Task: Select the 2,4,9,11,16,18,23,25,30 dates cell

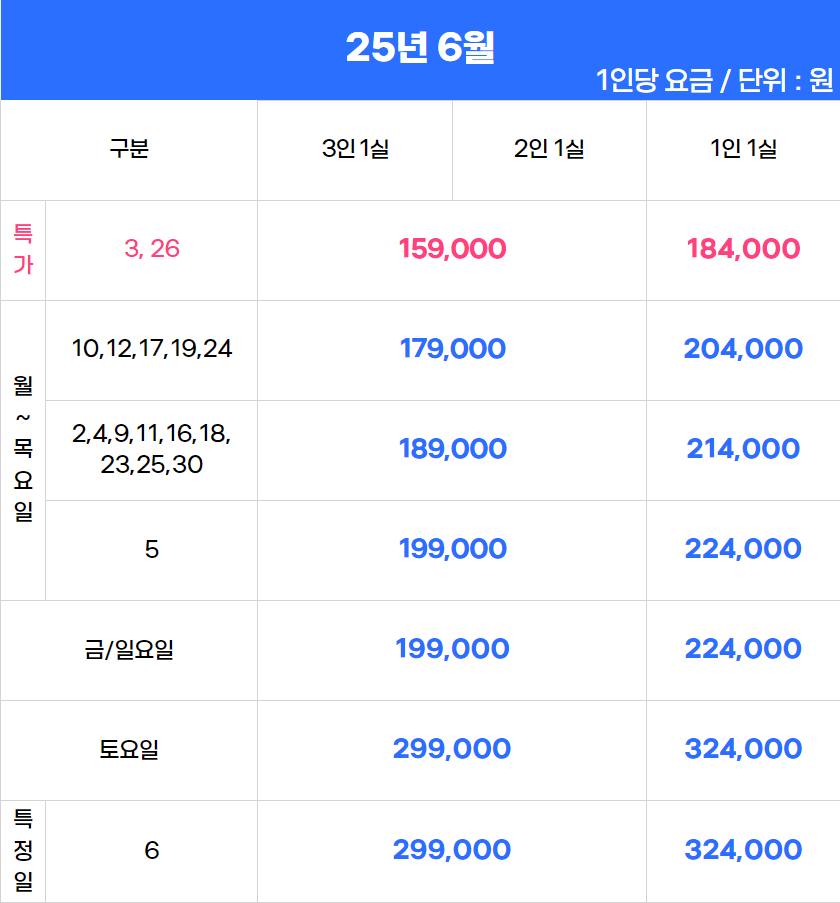Action: pos(151,449)
